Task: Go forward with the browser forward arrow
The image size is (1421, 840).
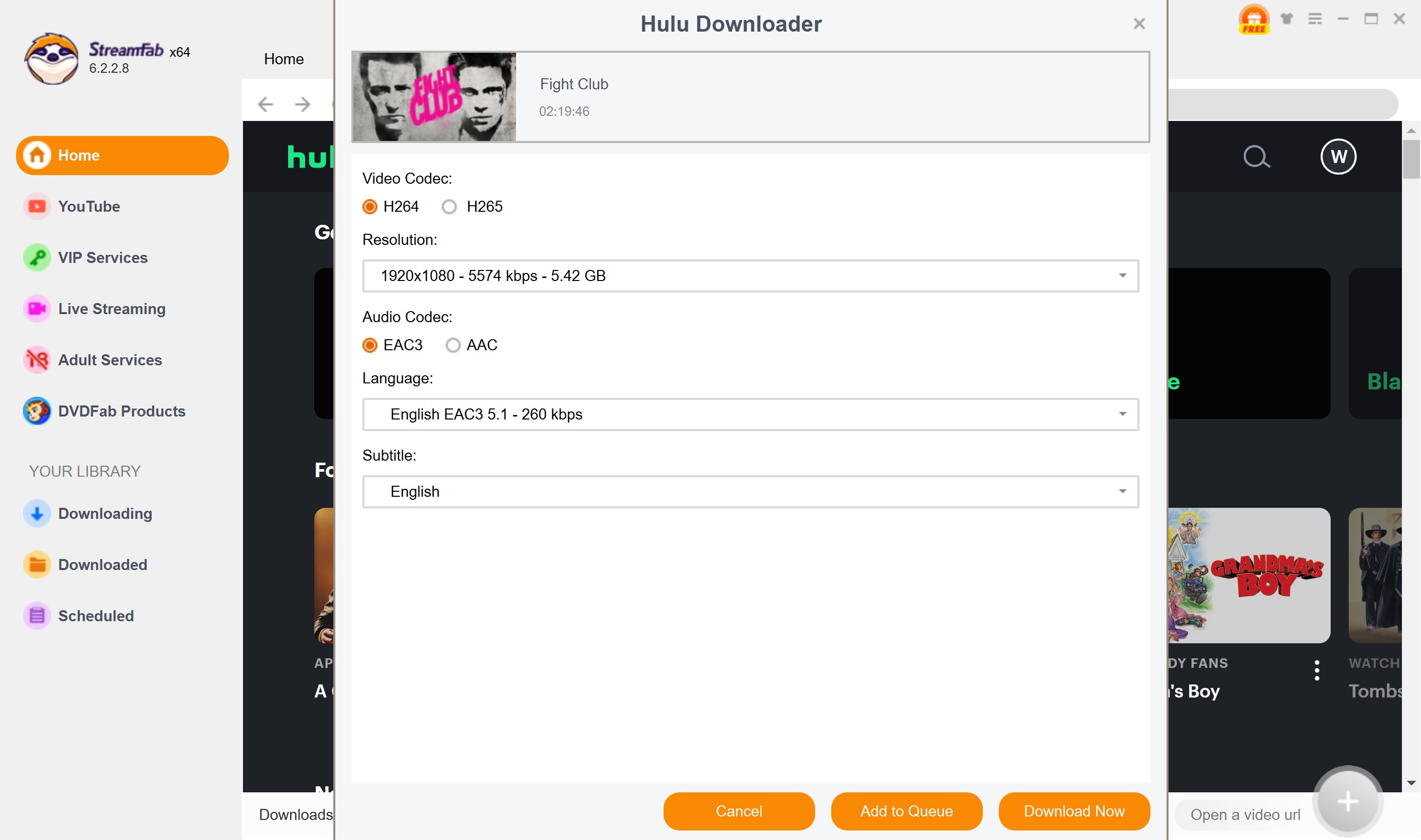Action: (x=303, y=104)
